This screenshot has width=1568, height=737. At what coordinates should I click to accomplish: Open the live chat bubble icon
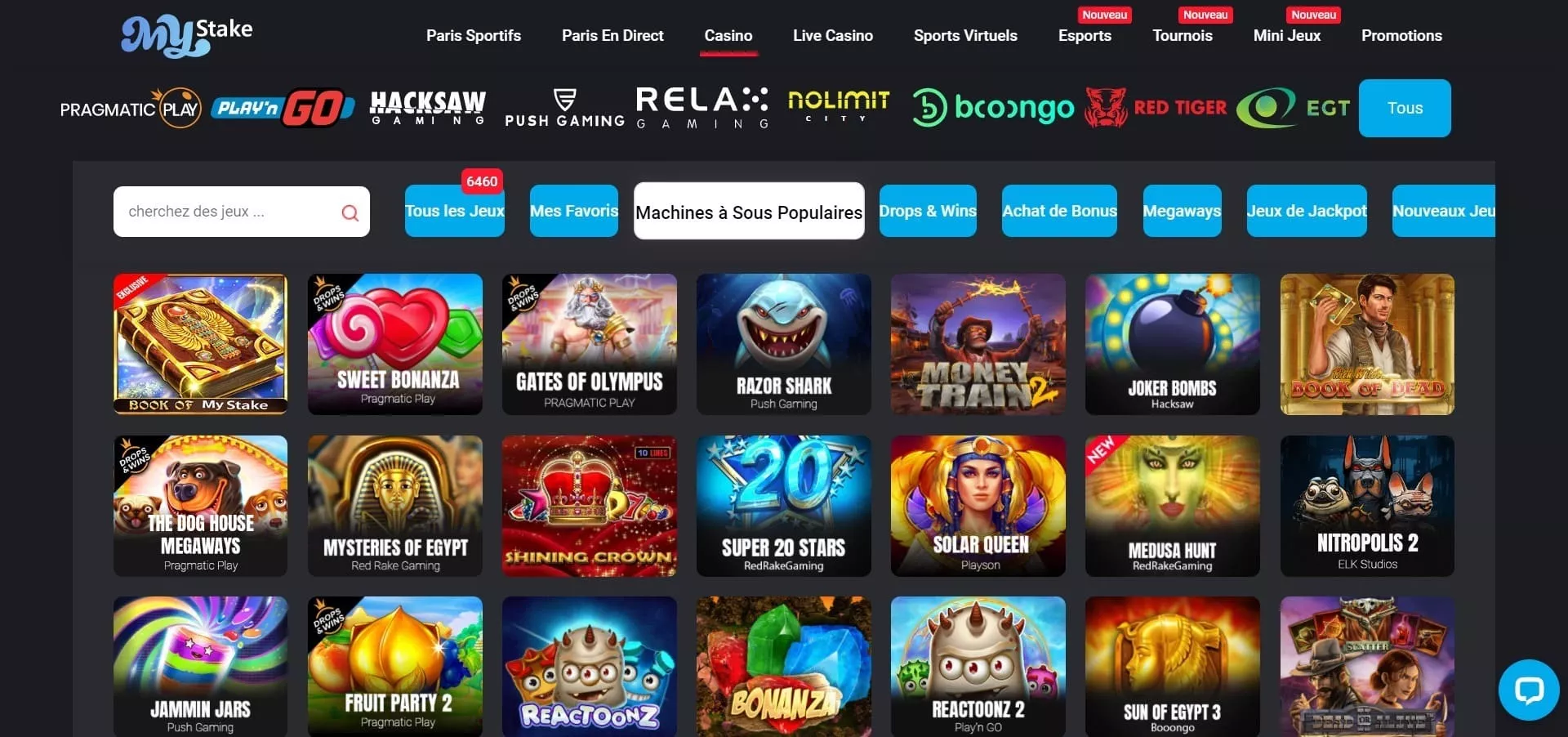pos(1529,690)
